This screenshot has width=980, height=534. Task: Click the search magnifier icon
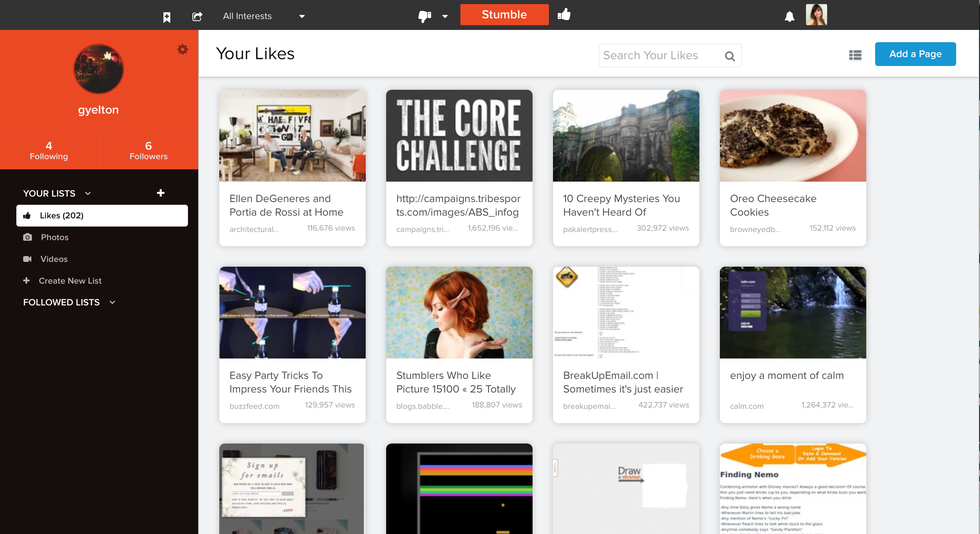coord(730,56)
